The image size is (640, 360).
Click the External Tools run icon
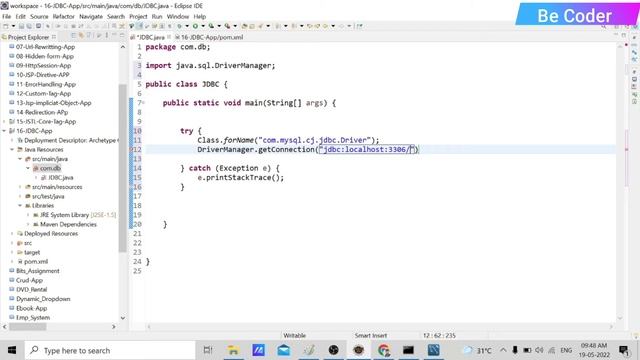[227, 26]
